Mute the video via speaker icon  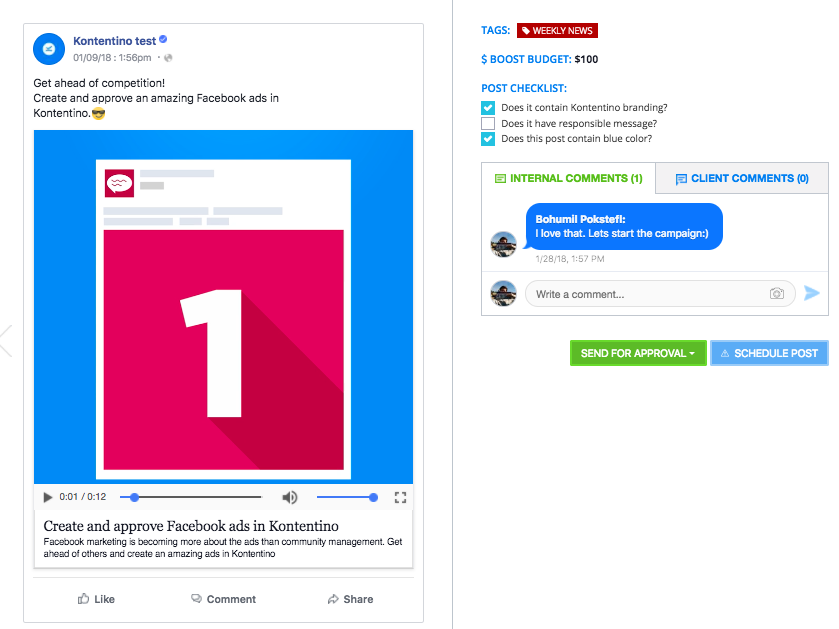[289, 497]
